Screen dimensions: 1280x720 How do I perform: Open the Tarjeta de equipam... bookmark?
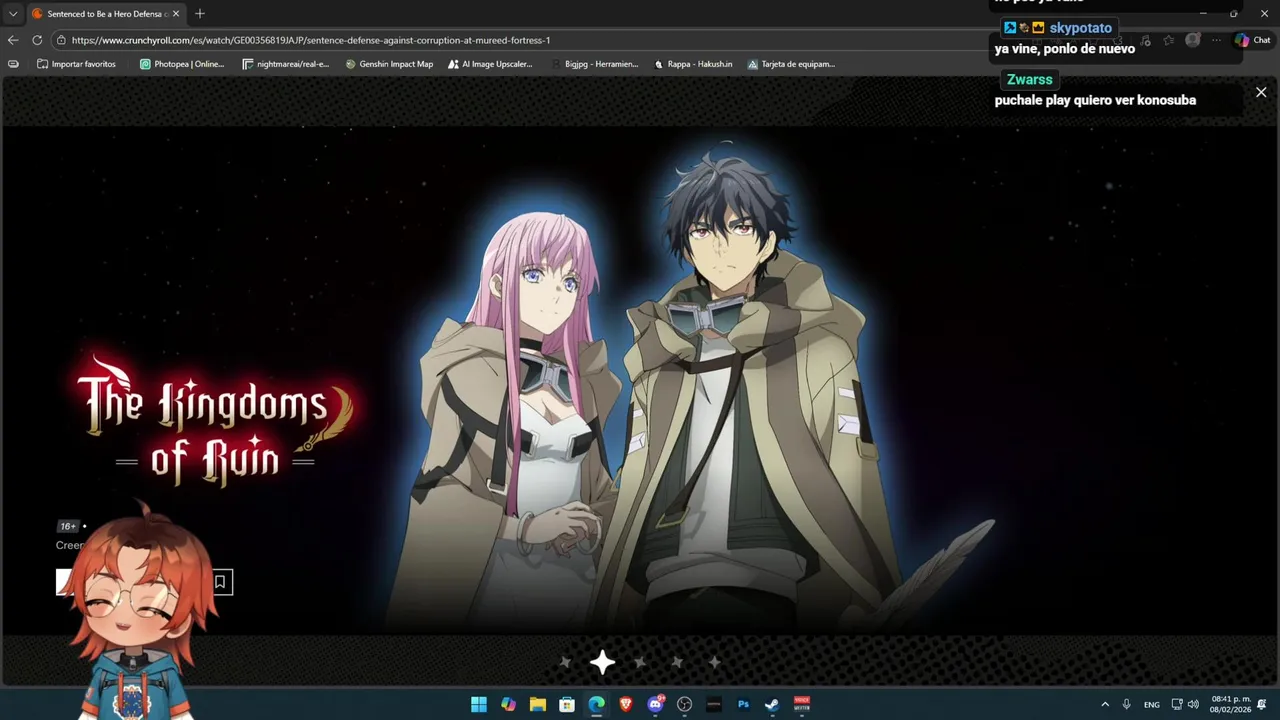(x=791, y=64)
